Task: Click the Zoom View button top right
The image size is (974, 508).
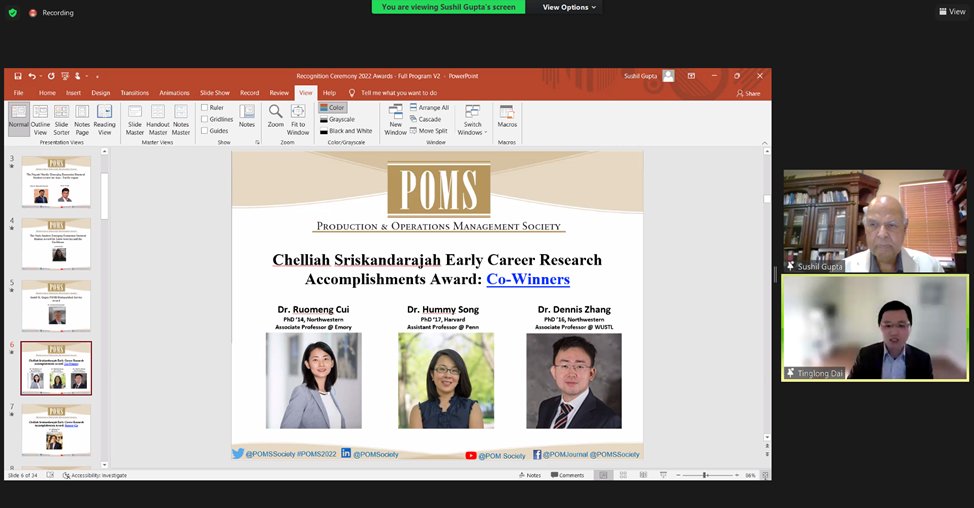Action: click(952, 11)
